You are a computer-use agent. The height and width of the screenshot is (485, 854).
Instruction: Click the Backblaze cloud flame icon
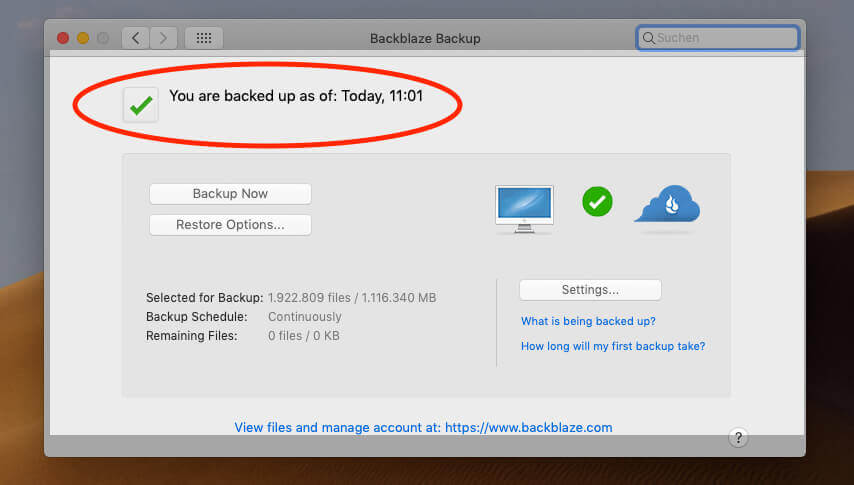667,207
